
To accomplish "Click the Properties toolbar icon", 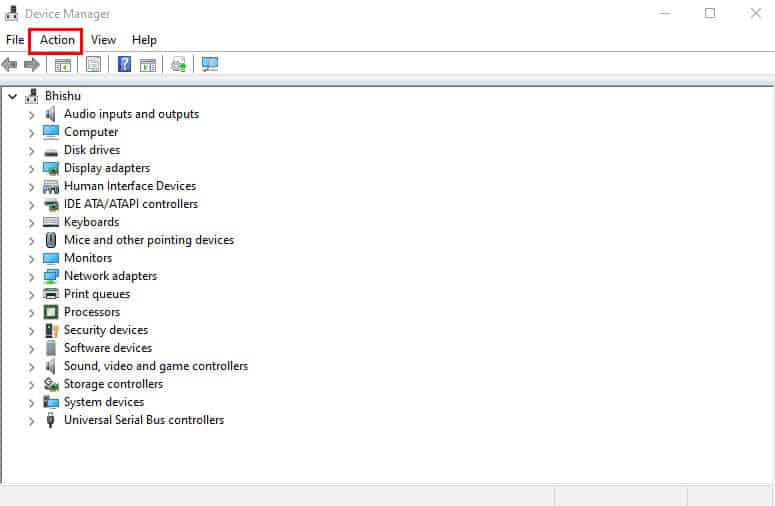I will tap(93, 64).
